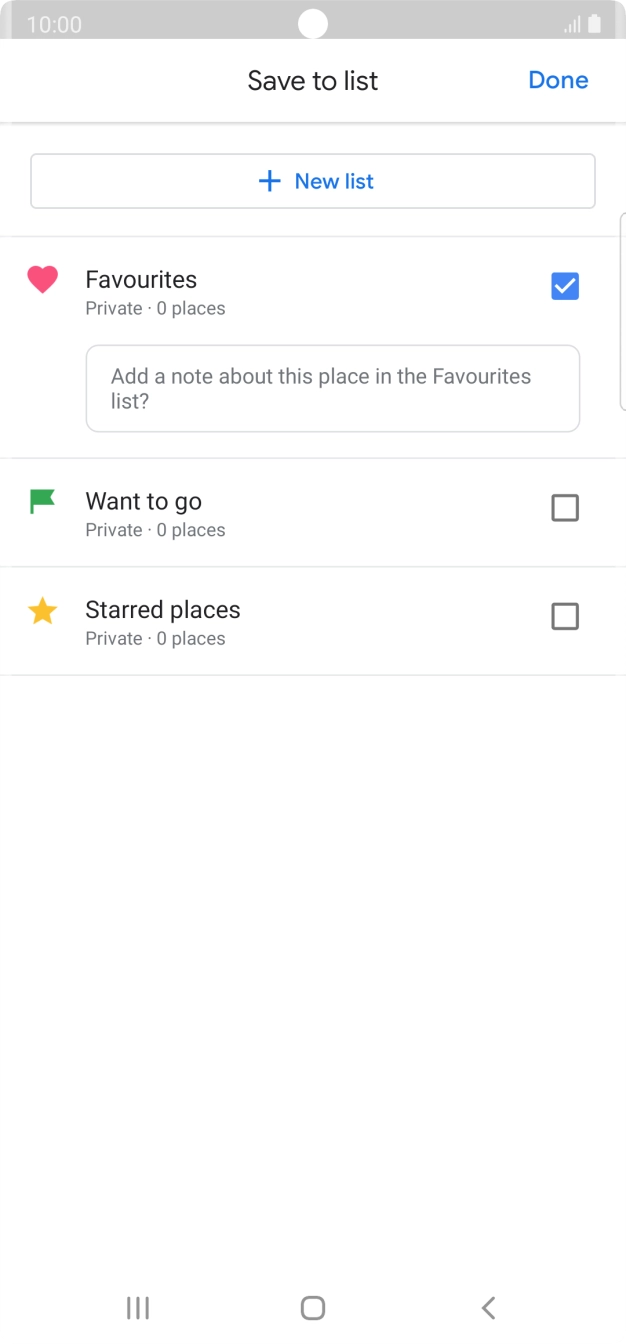Image resolution: width=626 pixels, height=1344 pixels.
Task: Open the recent apps navigation icon
Action: [138, 1307]
